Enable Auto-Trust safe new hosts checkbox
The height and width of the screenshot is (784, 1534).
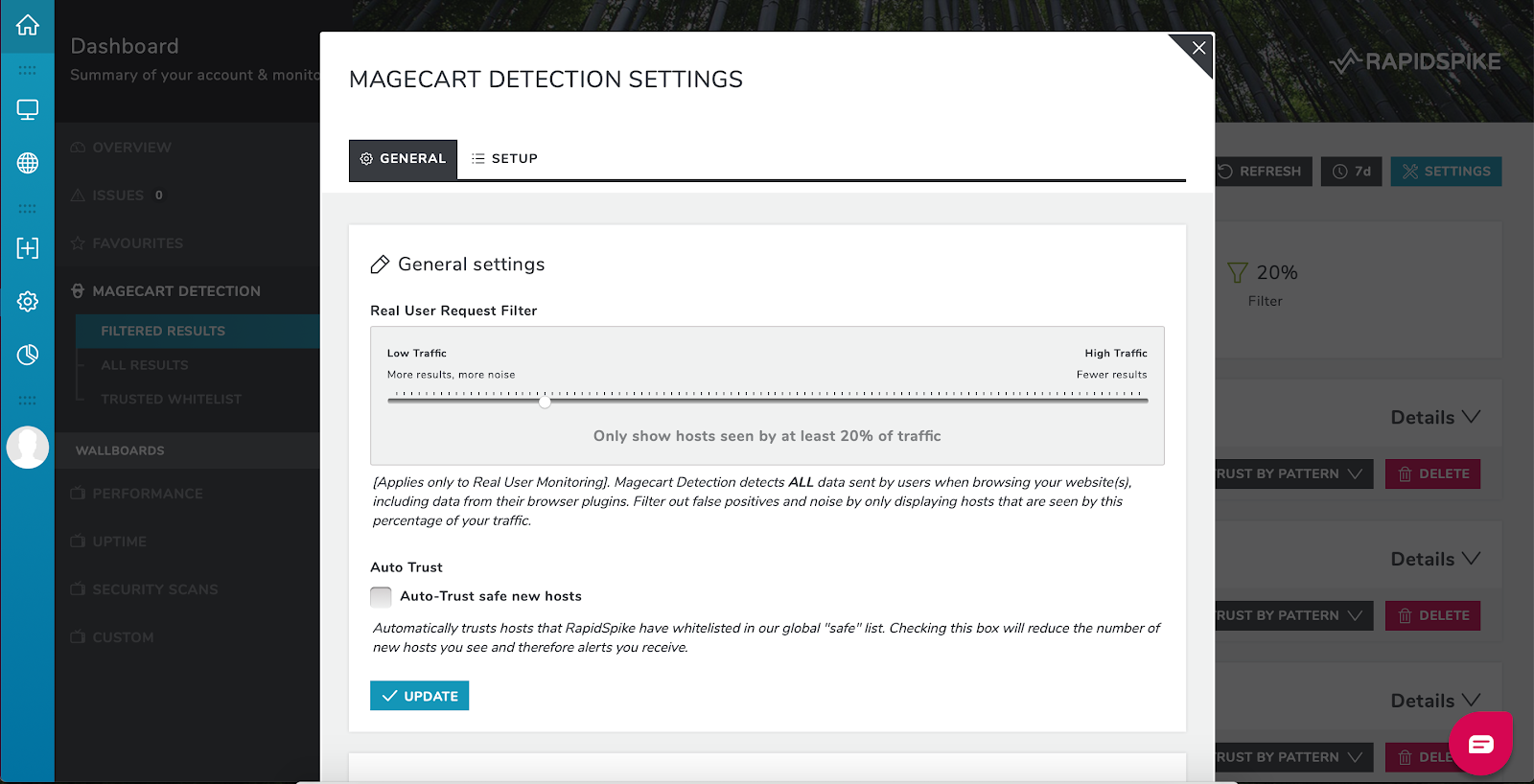coord(381,597)
